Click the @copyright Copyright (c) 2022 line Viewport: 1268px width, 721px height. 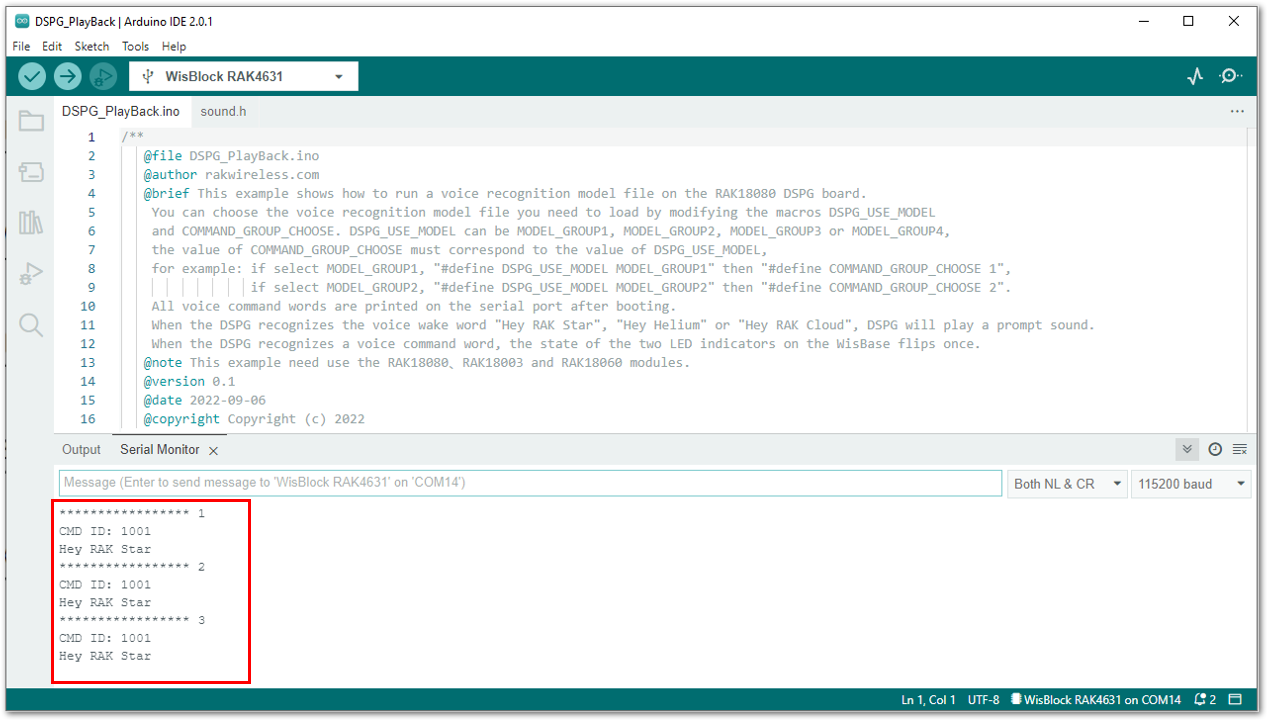[254, 419]
